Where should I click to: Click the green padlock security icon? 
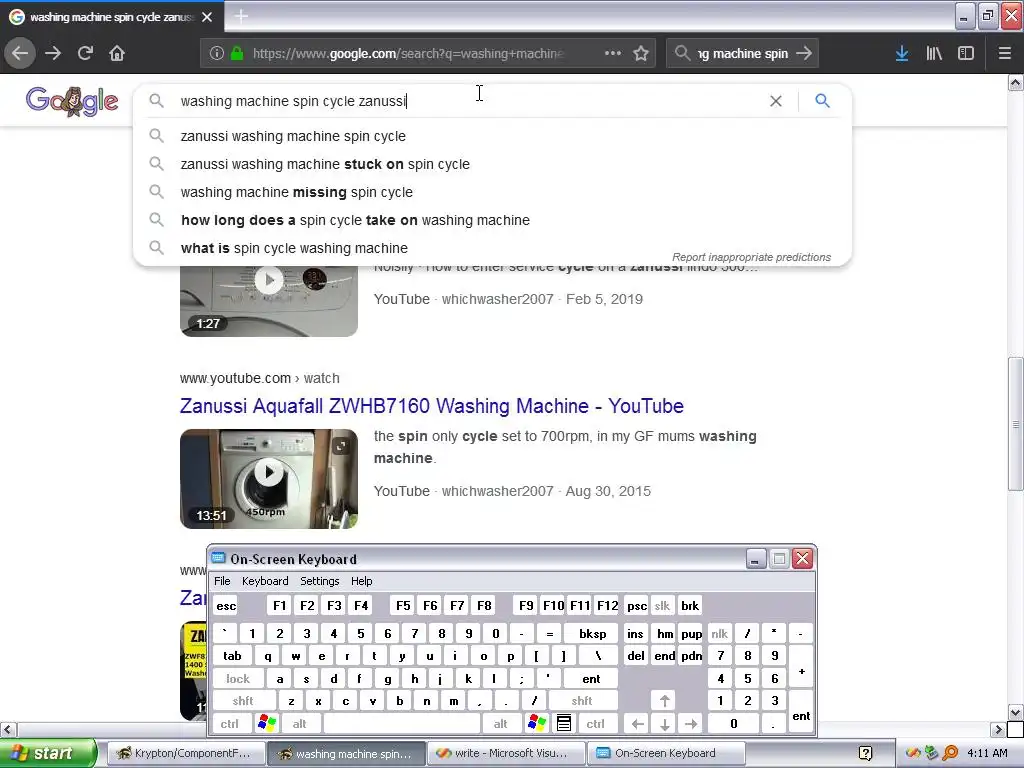point(237,54)
